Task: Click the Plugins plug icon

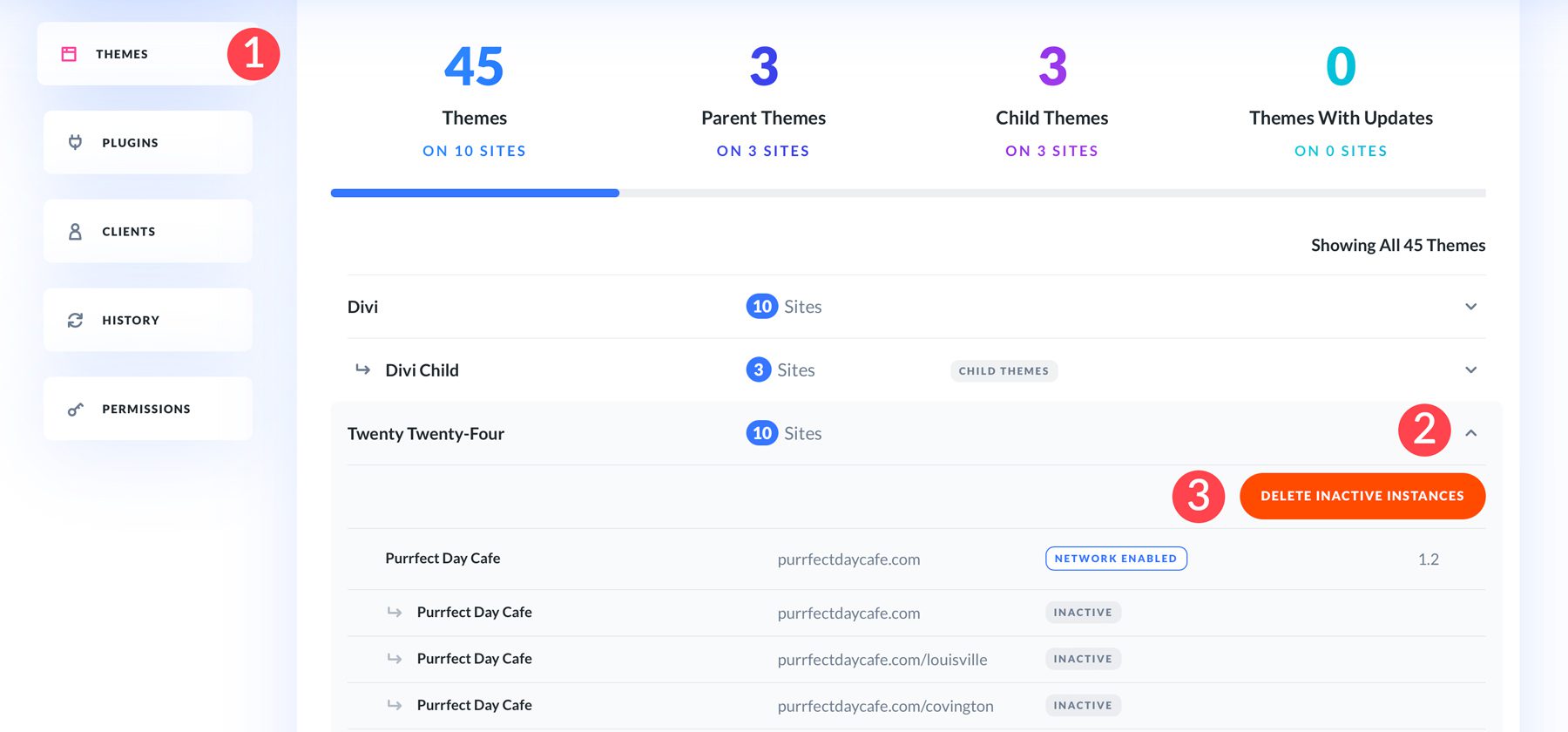Action: [x=76, y=142]
